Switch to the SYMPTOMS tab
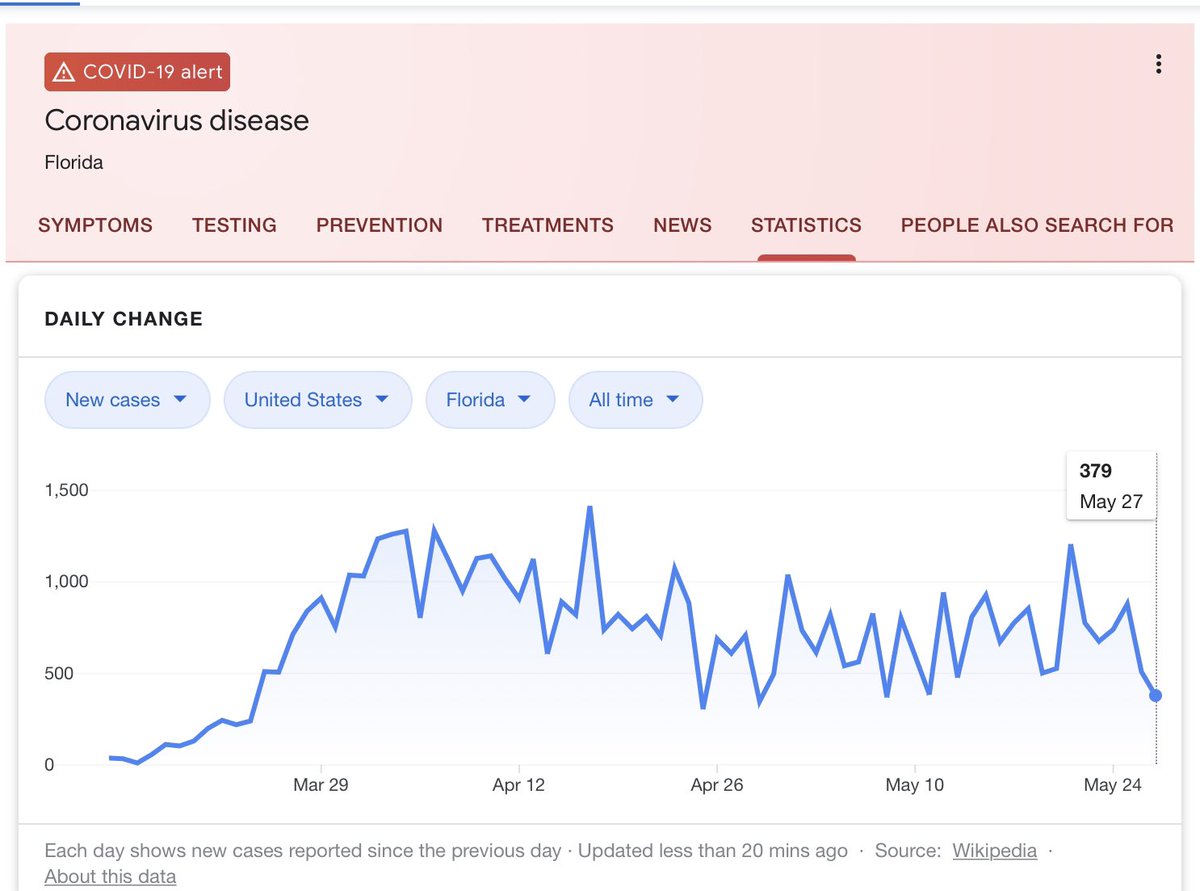Screen dimensions: 1200x891 point(95,225)
